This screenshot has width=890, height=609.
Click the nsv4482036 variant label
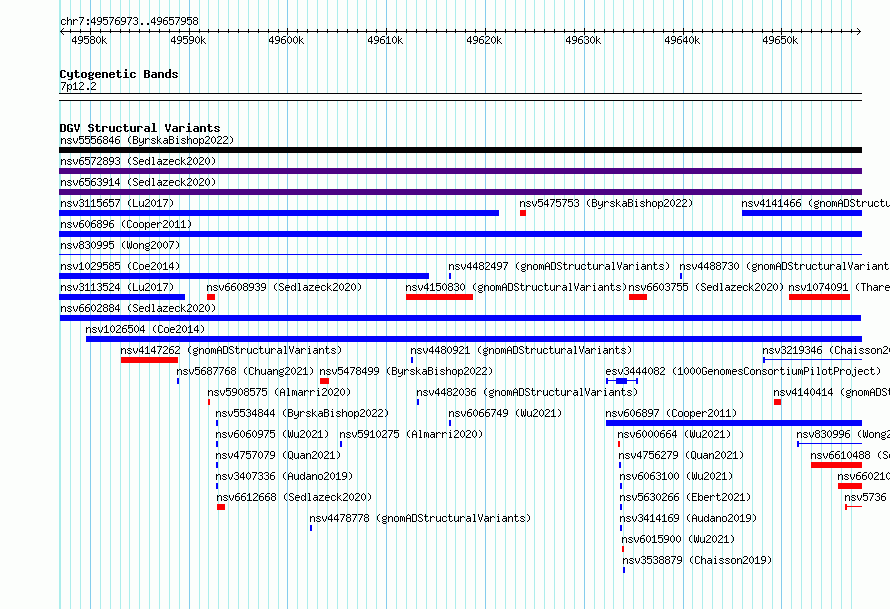point(527,392)
